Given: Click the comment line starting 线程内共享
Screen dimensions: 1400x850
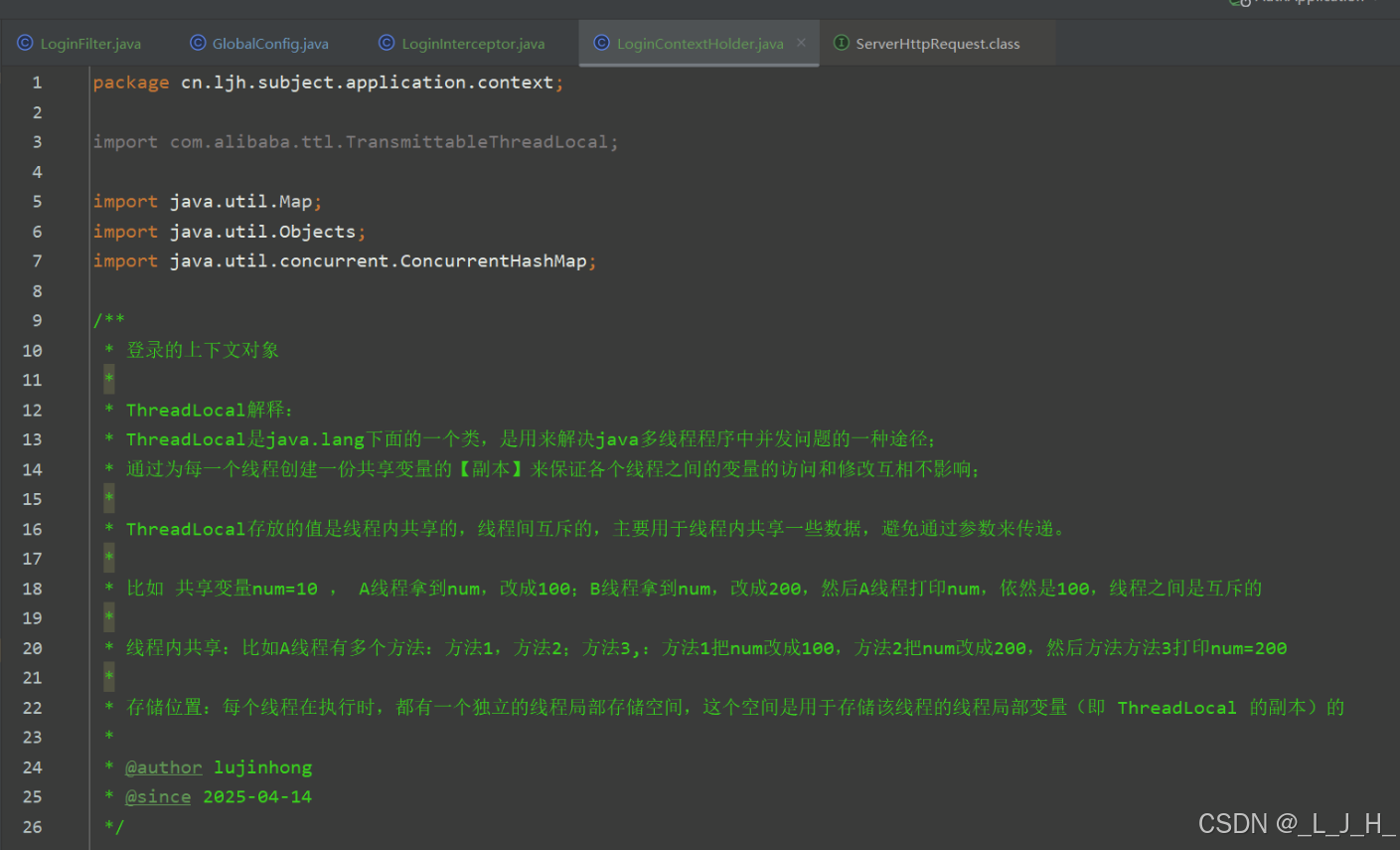Looking at the screenshot, I should point(706,648).
